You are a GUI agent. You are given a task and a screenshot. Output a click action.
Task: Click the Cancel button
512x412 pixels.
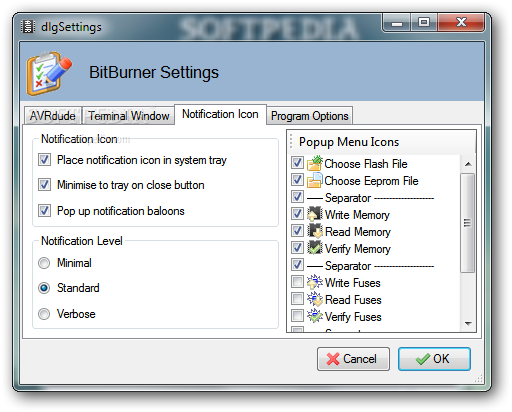[353, 359]
